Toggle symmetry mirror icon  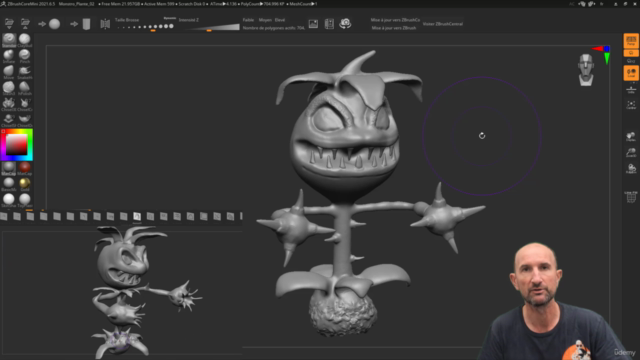coord(105,24)
